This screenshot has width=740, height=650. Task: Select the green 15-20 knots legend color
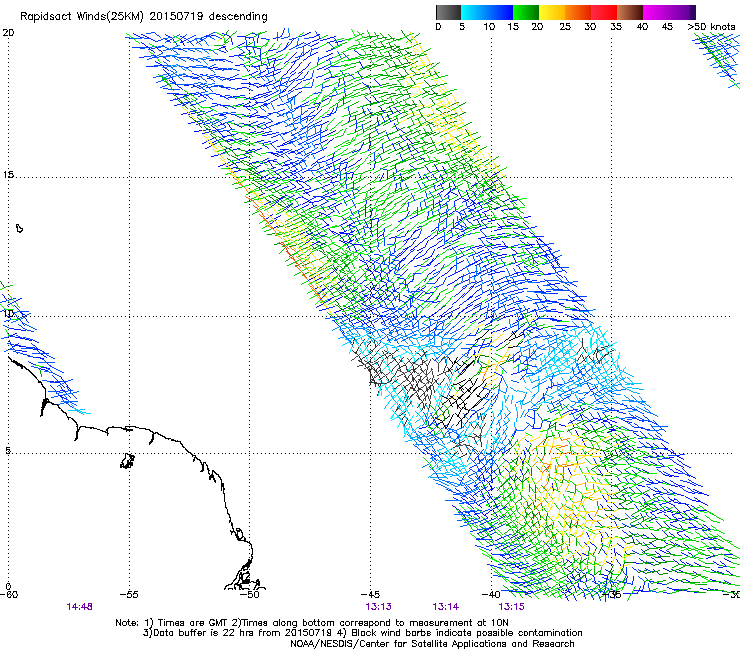[x=526, y=12]
